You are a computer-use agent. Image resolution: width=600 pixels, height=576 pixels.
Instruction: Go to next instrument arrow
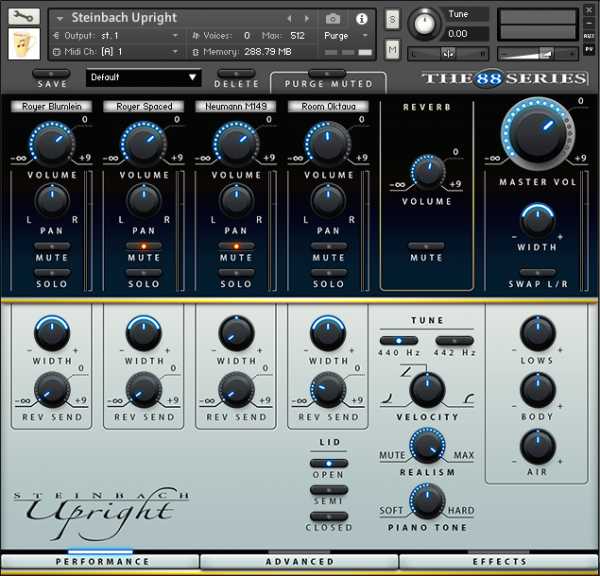pos(307,18)
